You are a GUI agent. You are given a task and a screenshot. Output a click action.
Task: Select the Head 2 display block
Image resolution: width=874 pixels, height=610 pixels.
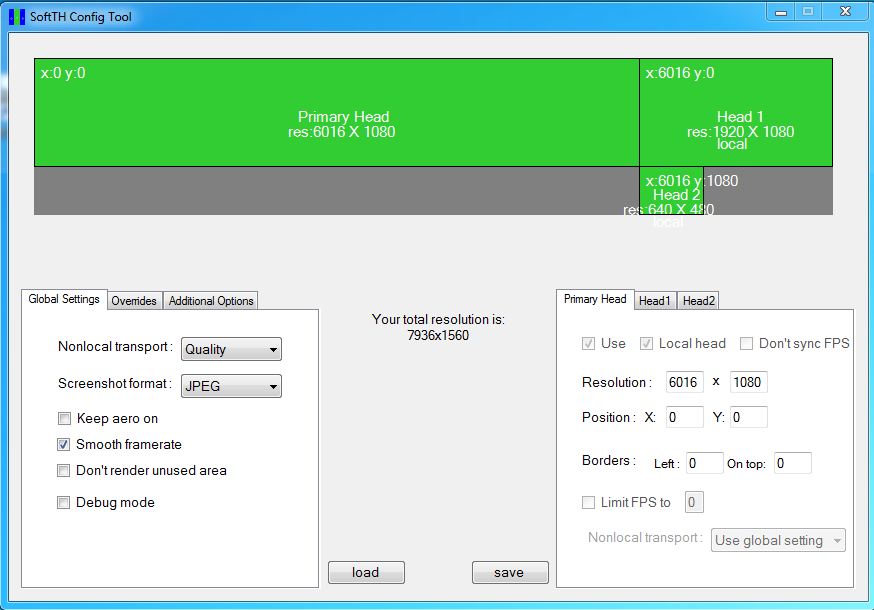[671, 191]
